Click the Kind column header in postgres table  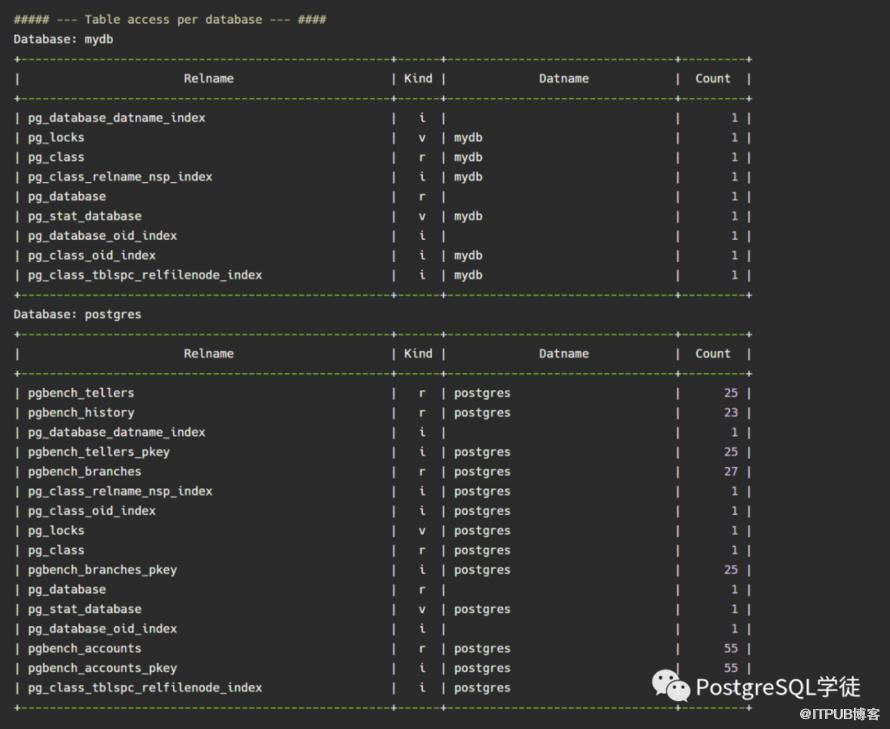point(418,353)
